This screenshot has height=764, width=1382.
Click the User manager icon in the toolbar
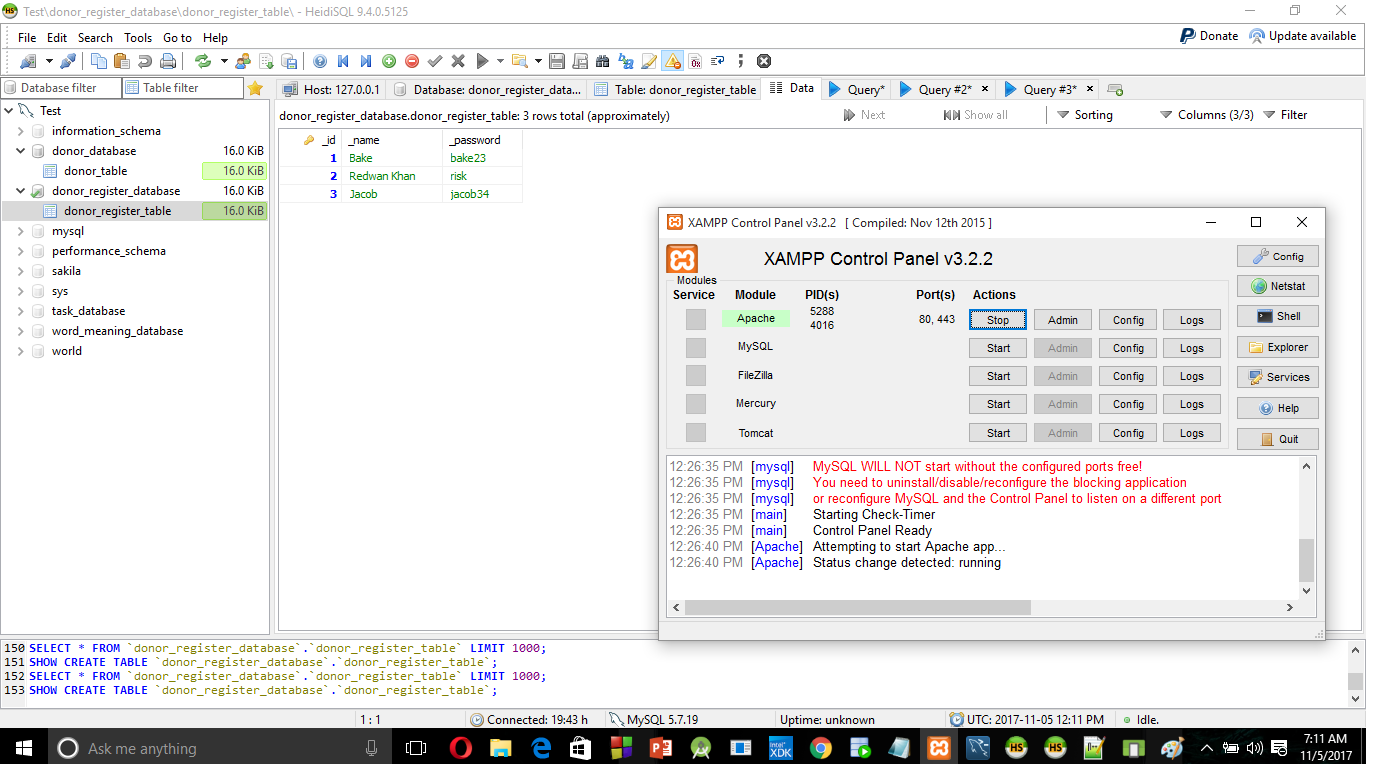(x=243, y=61)
